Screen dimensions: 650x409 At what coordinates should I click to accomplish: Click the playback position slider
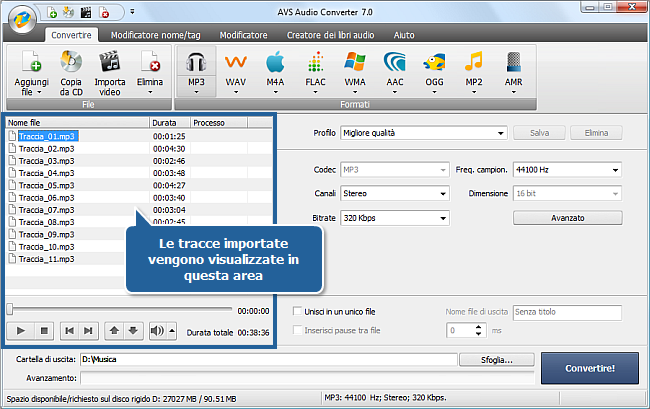coord(120,310)
